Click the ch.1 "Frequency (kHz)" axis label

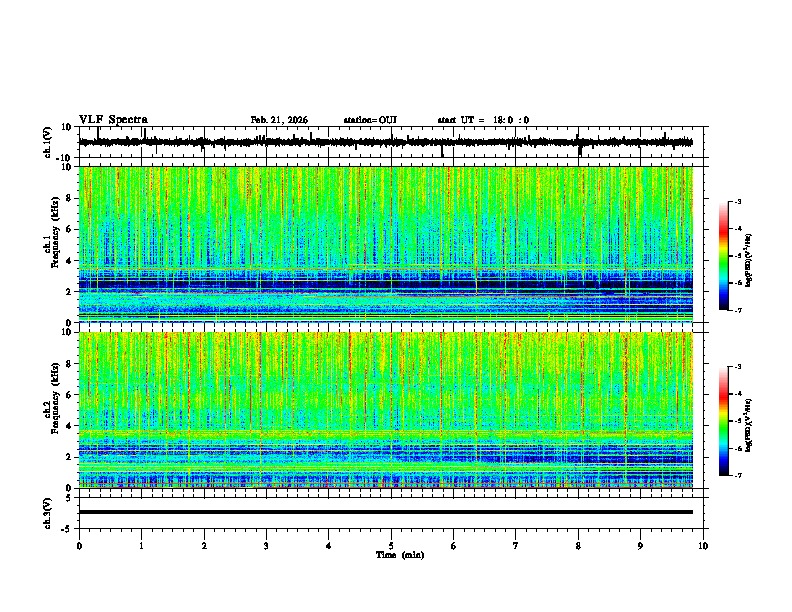coord(55,232)
